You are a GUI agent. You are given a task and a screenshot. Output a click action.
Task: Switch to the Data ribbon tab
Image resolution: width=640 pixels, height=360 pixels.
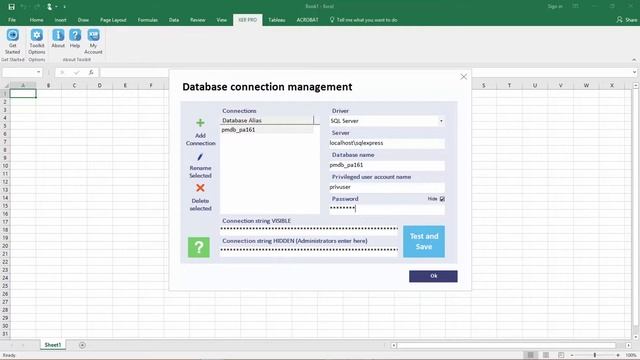pyautogui.click(x=174, y=20)
